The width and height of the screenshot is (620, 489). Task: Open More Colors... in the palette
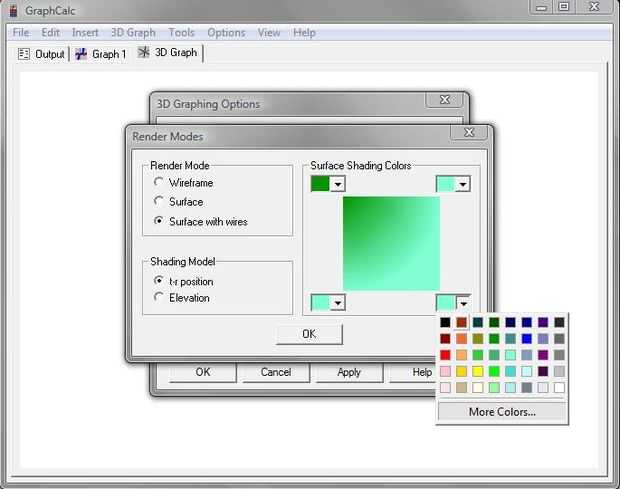[502, 412]
